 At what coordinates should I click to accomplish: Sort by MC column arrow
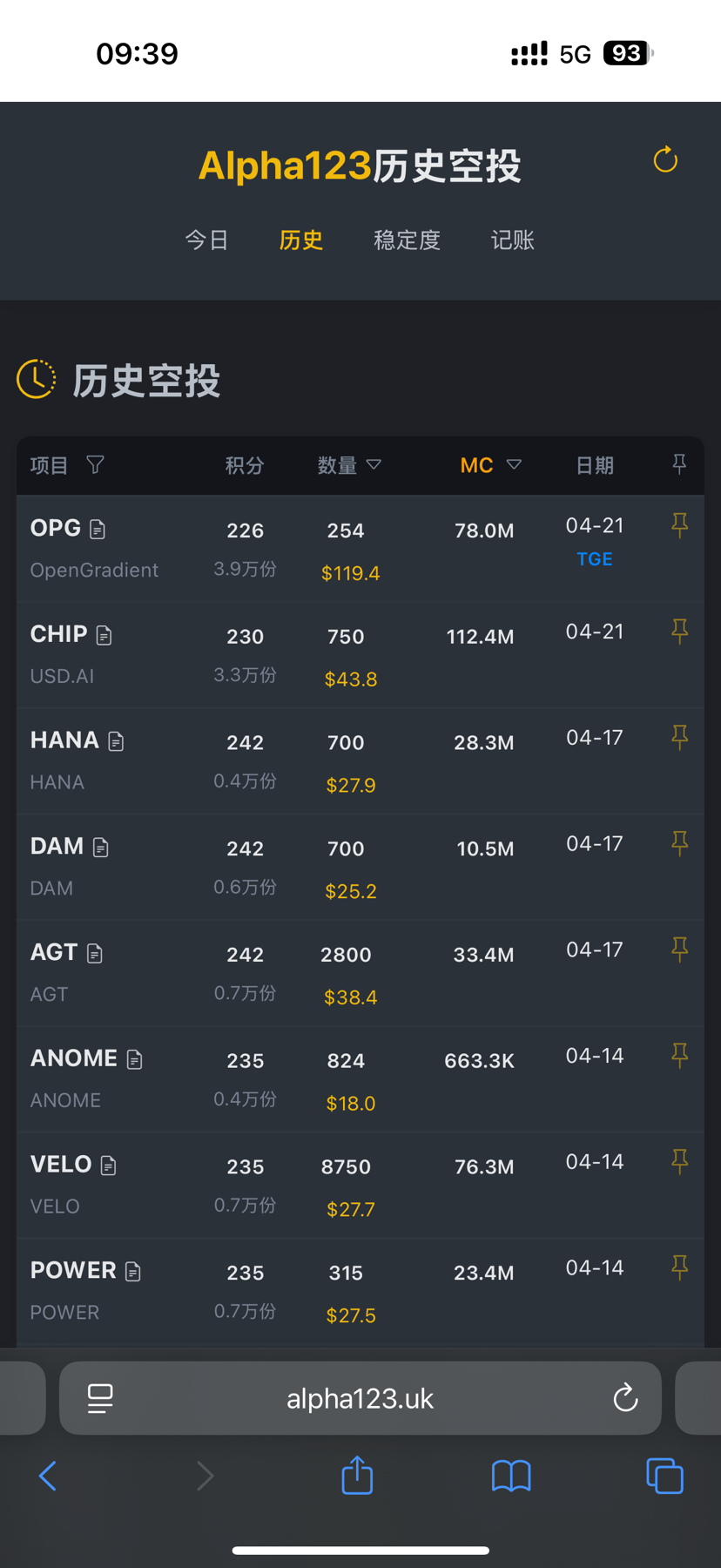(x=514, y=465)
